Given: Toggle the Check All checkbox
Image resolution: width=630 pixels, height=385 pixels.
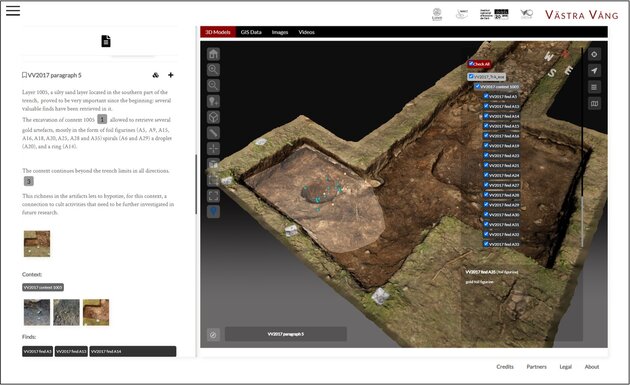Looking at the screenshot, I should click(x=470, y=63).
